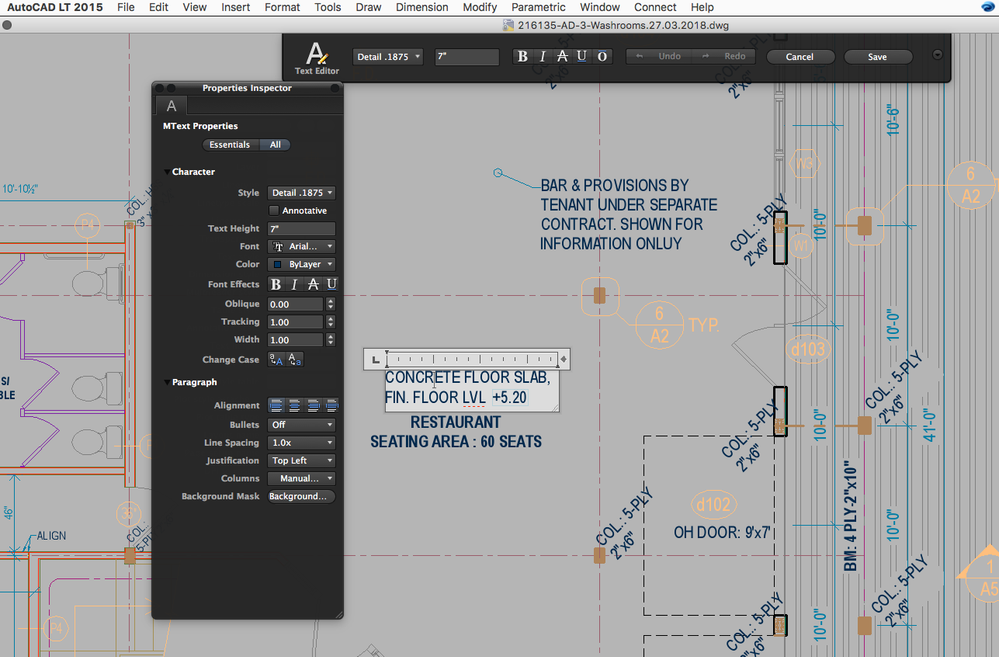Screen dimensions: 999x657
Task: Open the Font dropdown showing Arial
Action: point(301,246)
